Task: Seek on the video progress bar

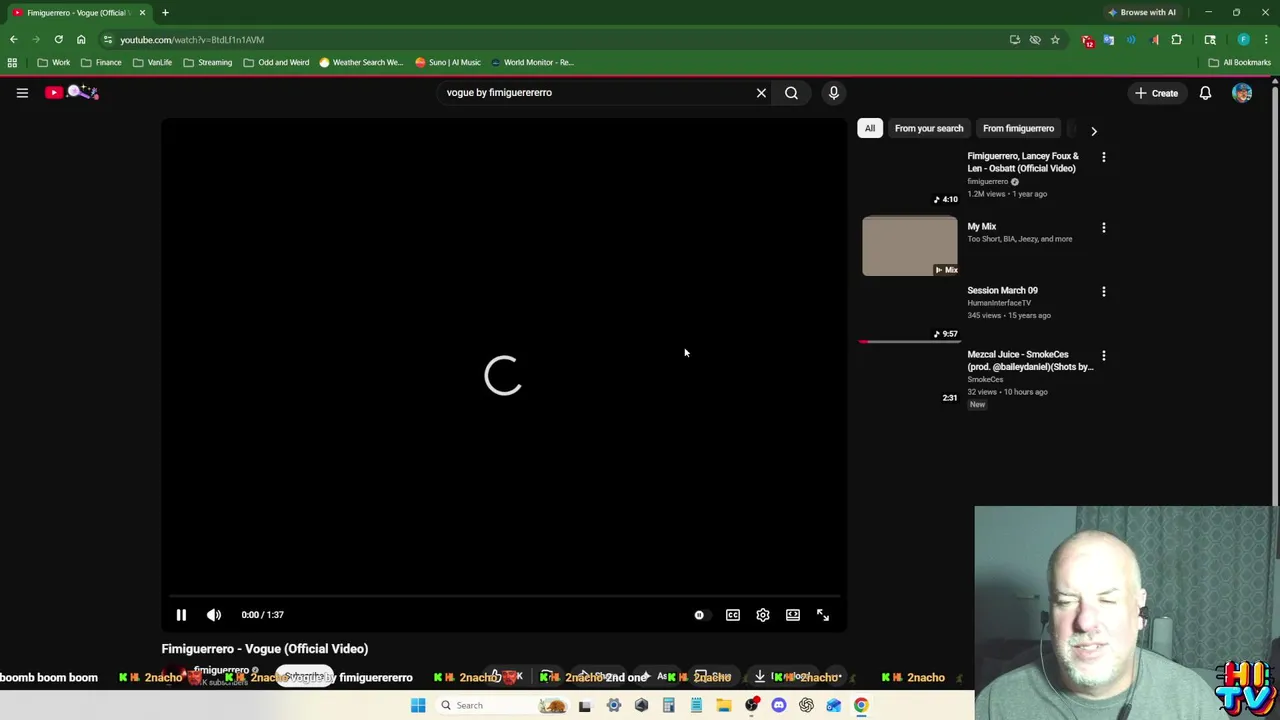Action: pos(504,596)
